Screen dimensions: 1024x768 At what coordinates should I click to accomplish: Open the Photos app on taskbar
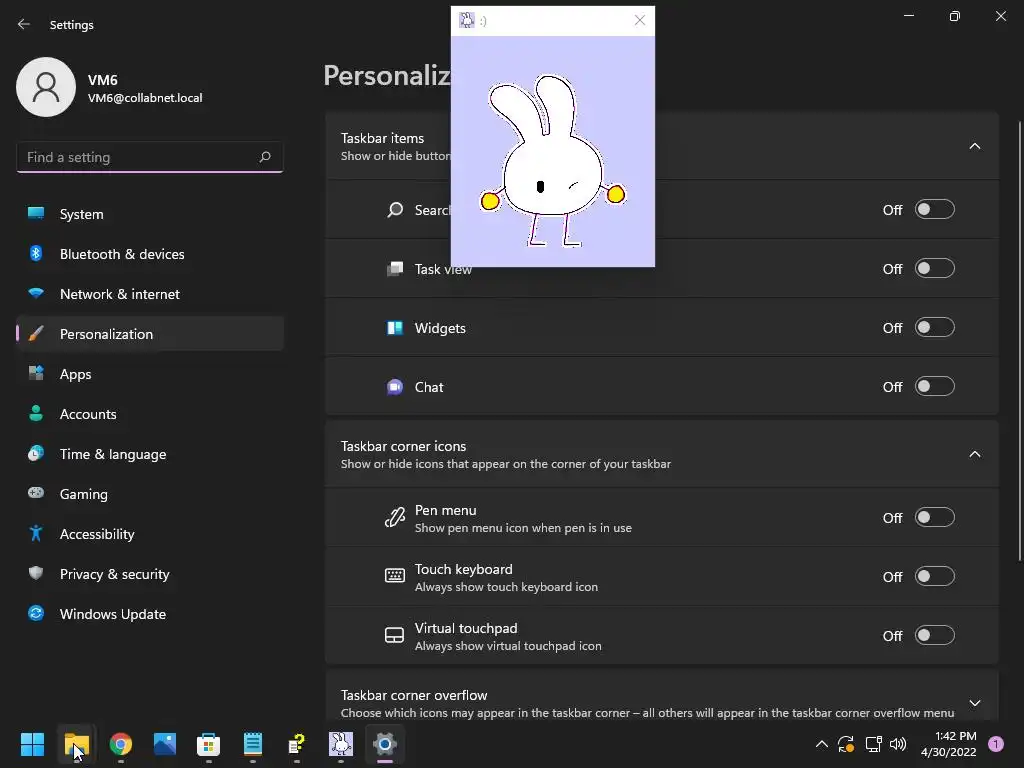tap(165, 744)
